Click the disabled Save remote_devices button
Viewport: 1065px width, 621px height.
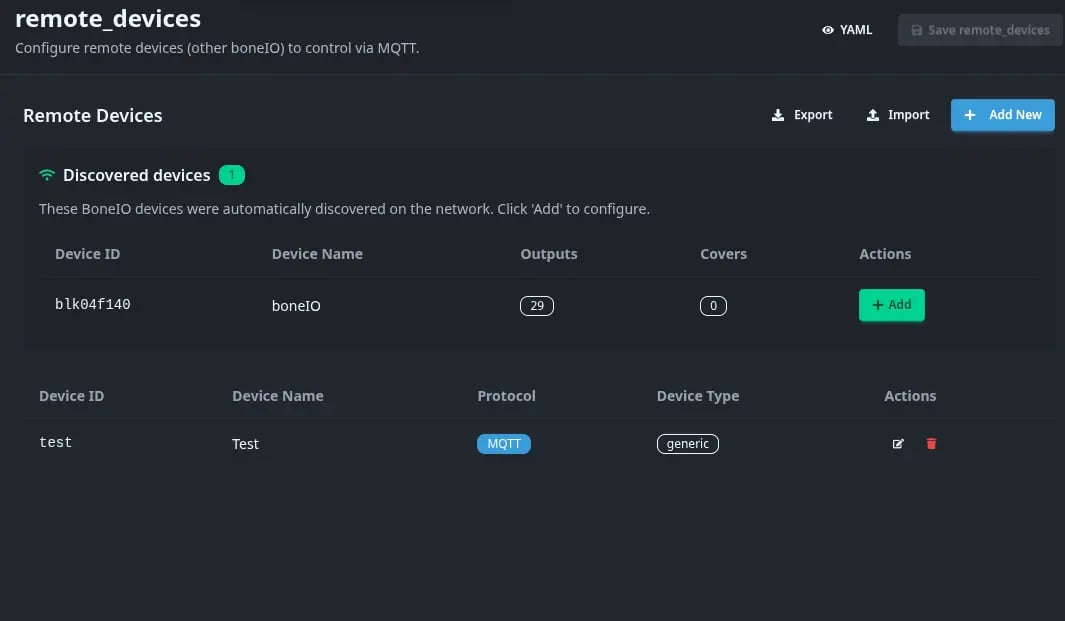click(x=980, y=30)
